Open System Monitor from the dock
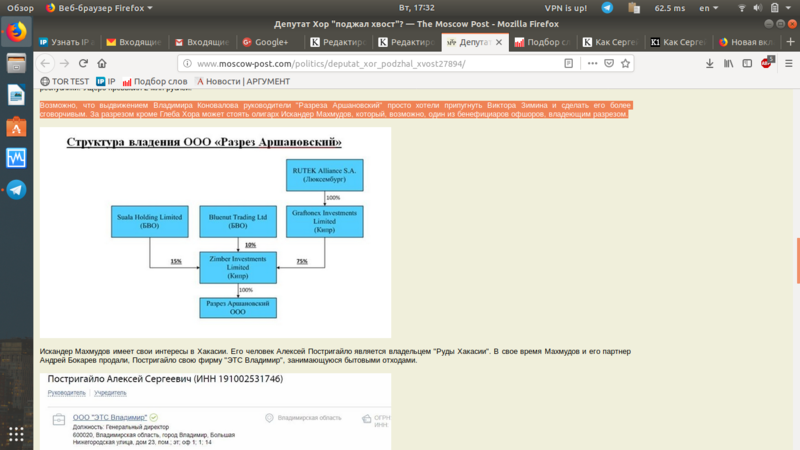This screenshot has width=800, height=450. [16, 158]
